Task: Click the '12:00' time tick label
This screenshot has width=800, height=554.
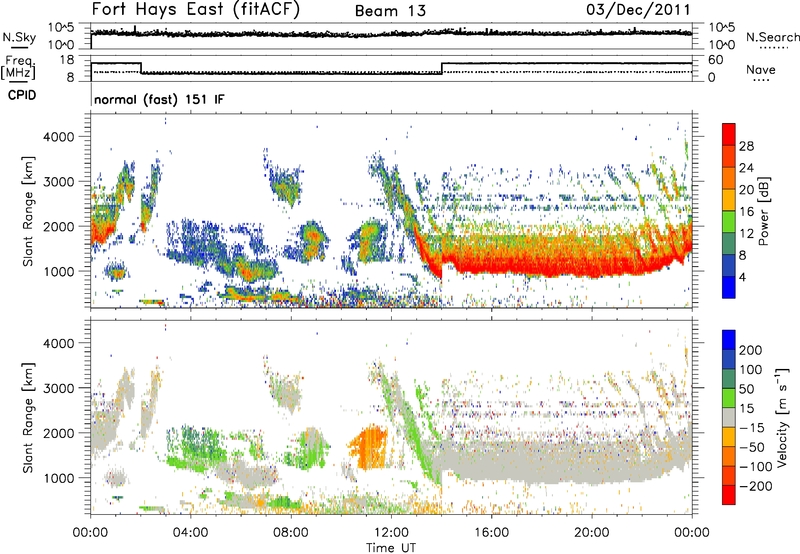Action: (391, 533)
